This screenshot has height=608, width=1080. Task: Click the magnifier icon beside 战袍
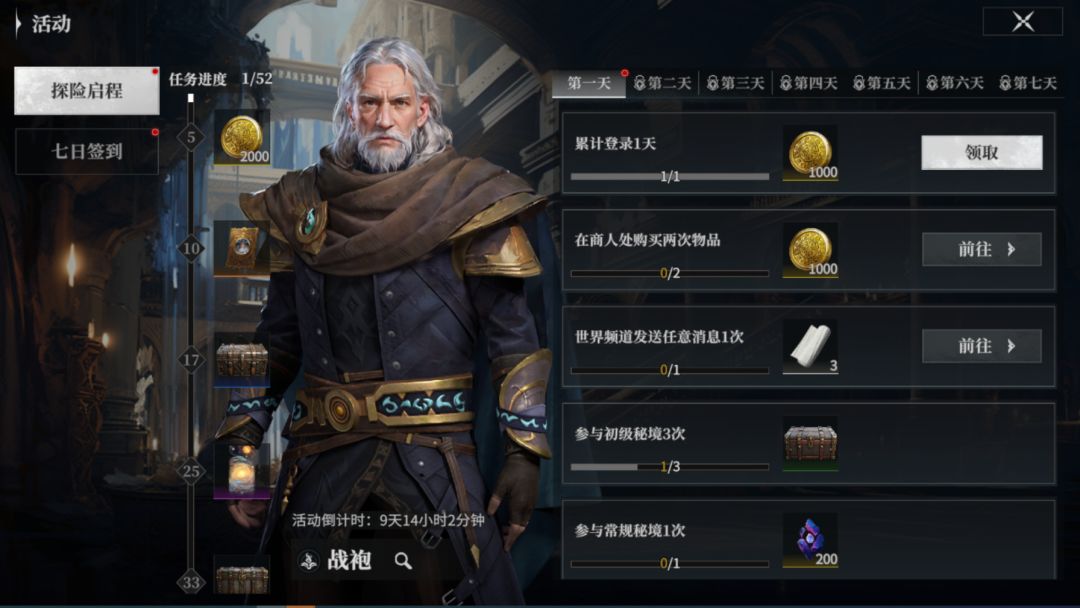point(403,561)
